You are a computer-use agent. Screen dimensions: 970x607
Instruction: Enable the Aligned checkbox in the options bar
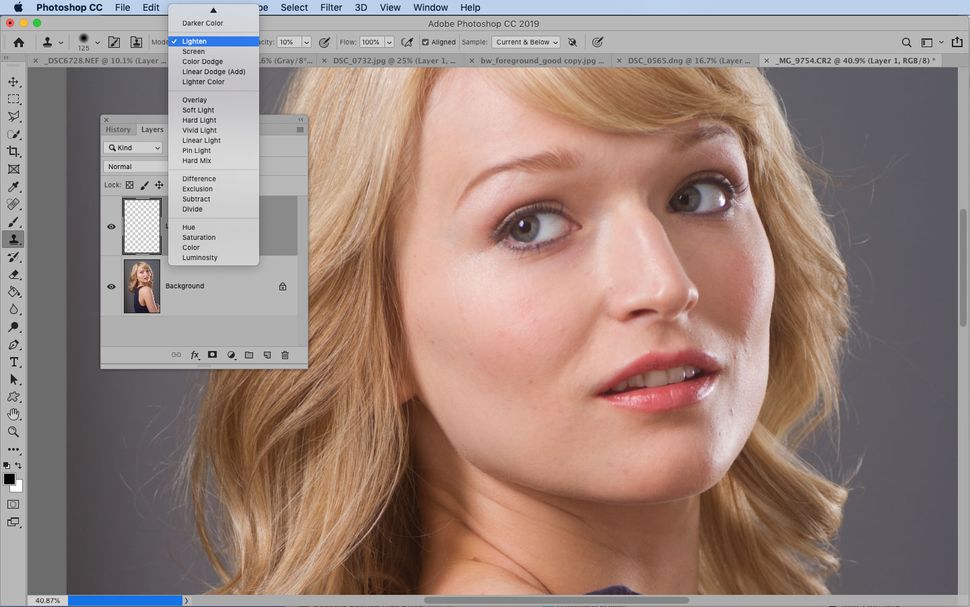426,42
